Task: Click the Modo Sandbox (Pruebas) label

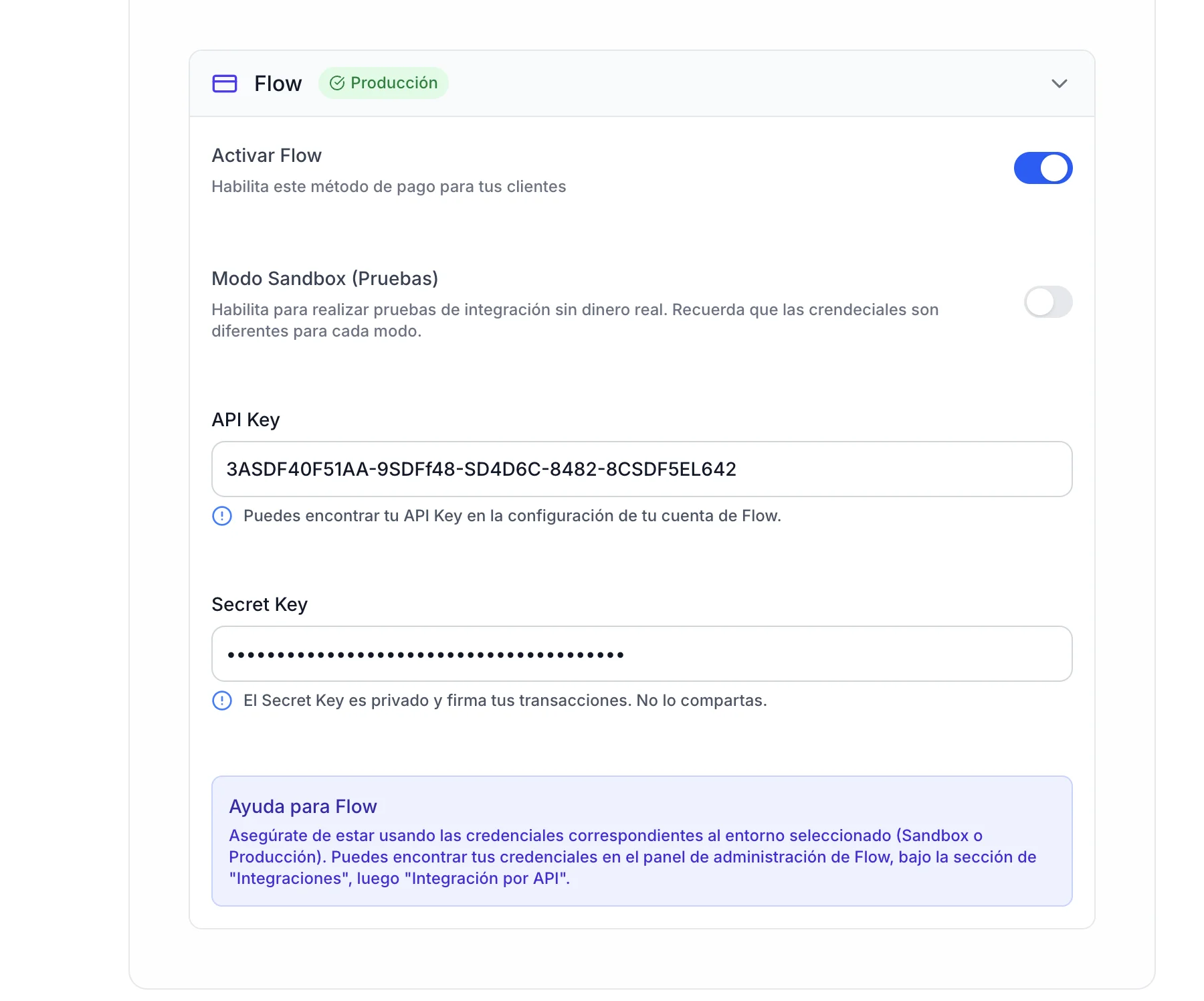Action: click(x=324, y=278)
